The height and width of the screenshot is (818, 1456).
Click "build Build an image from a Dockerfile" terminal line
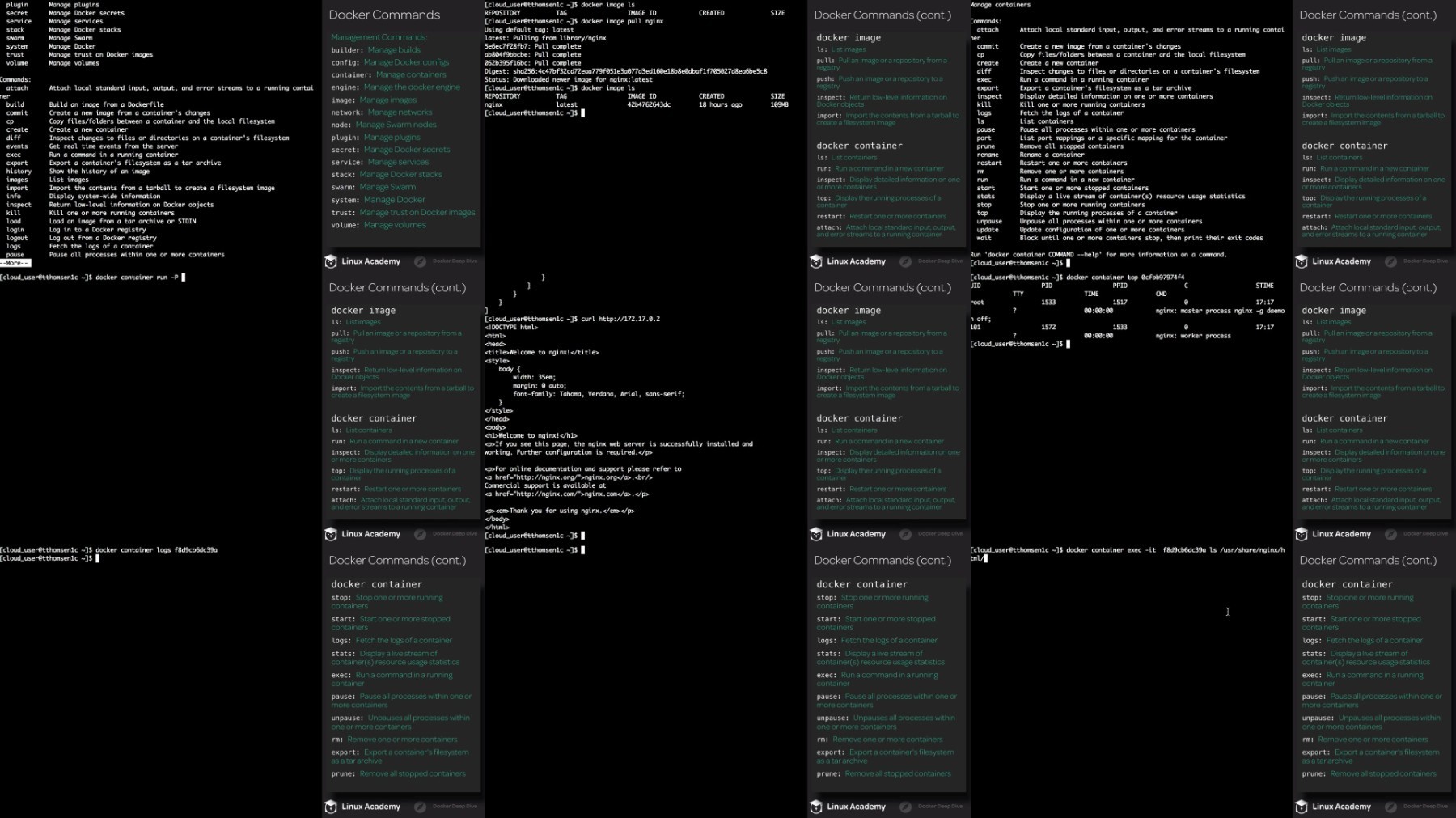tap(85, 104)
